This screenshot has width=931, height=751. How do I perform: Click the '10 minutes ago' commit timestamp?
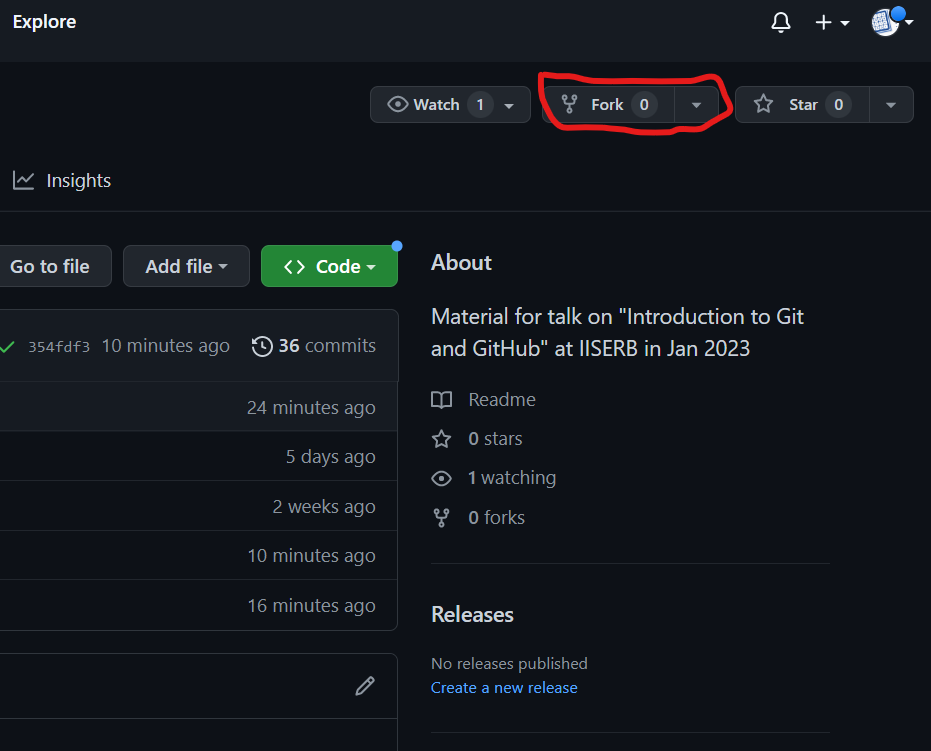166,346
